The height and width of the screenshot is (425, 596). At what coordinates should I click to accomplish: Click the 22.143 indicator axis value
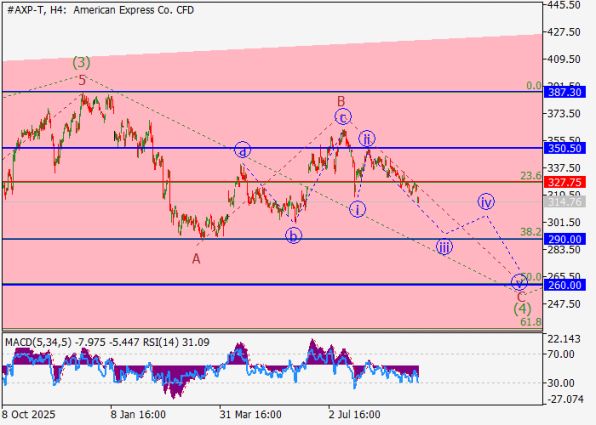[x=565, y=339]
